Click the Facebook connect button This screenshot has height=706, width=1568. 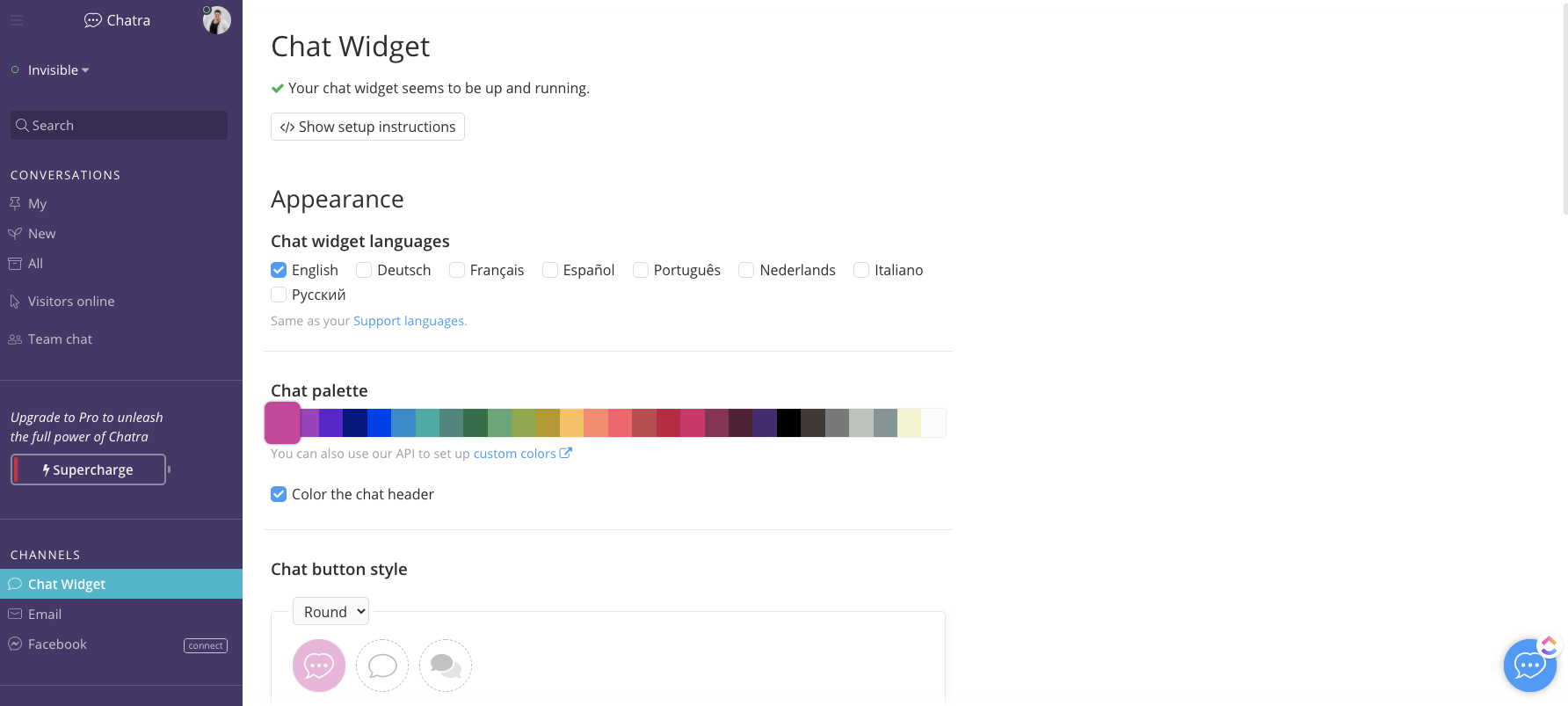(x=206, y=645)
